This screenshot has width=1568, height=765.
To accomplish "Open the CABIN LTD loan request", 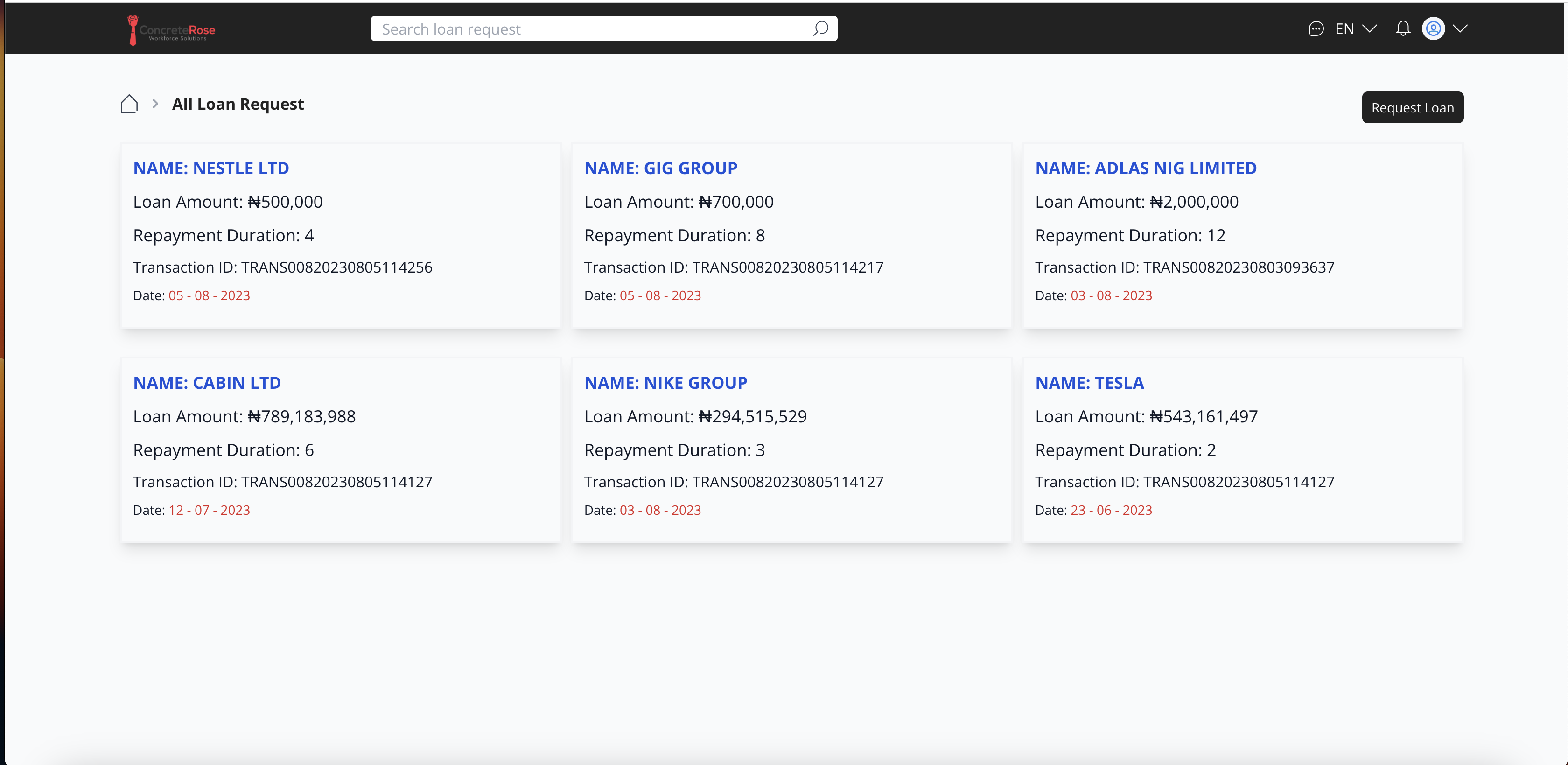I will (x=207, y=383).
